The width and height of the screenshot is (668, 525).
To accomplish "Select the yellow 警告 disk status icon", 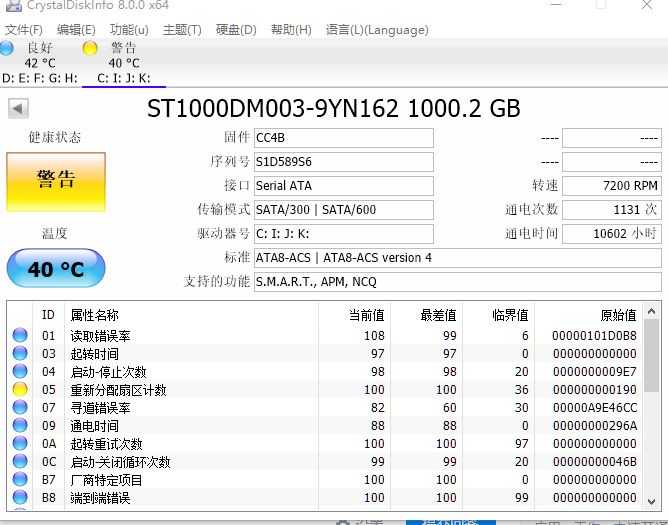I will 90,48.
